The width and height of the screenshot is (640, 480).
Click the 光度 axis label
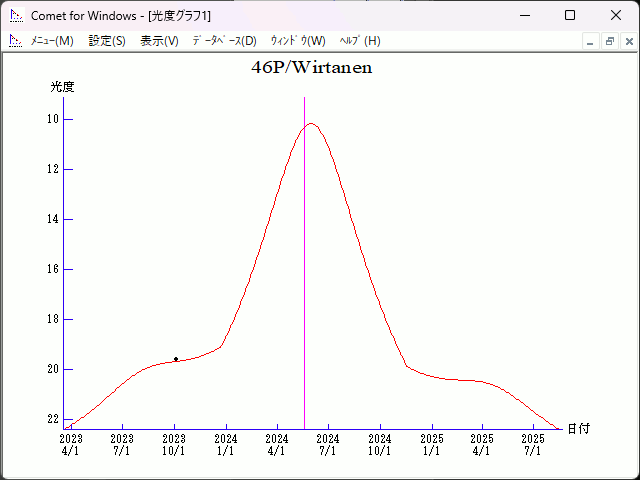(62, 87)
